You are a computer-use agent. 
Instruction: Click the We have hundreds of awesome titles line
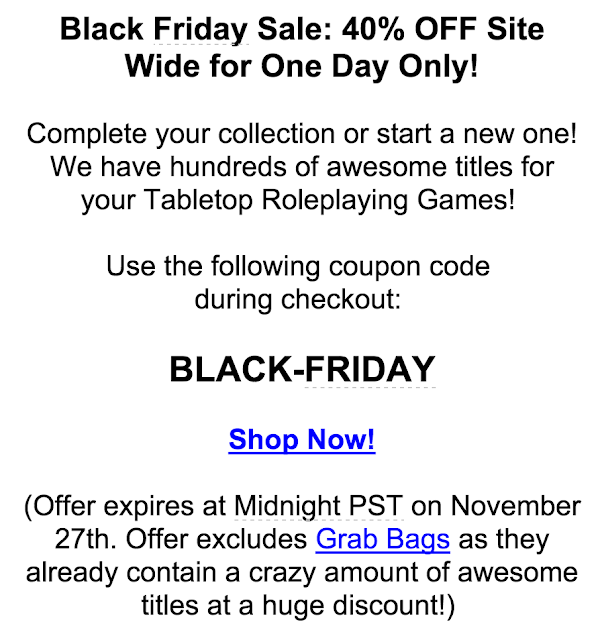tap(302, 167)
